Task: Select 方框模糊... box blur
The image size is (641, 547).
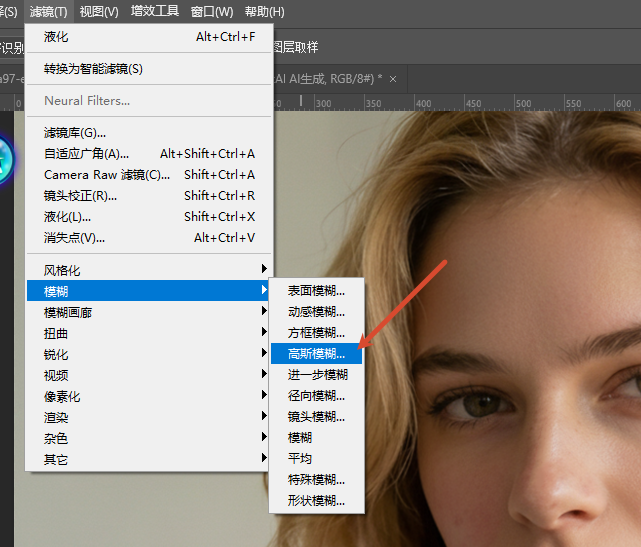Action: coord(316,333)
